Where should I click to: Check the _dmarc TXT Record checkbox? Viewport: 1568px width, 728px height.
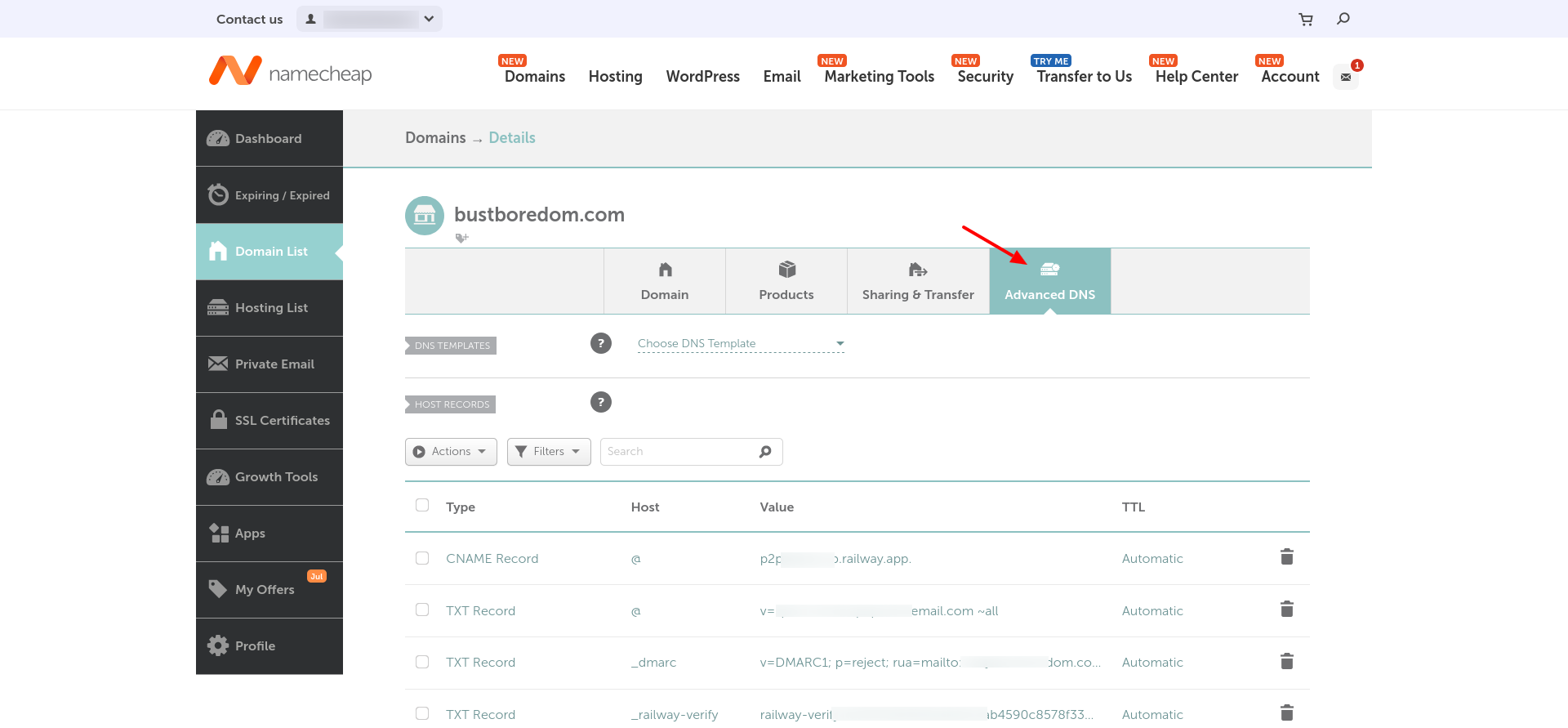pyautogui.click(x=422, y=662)
